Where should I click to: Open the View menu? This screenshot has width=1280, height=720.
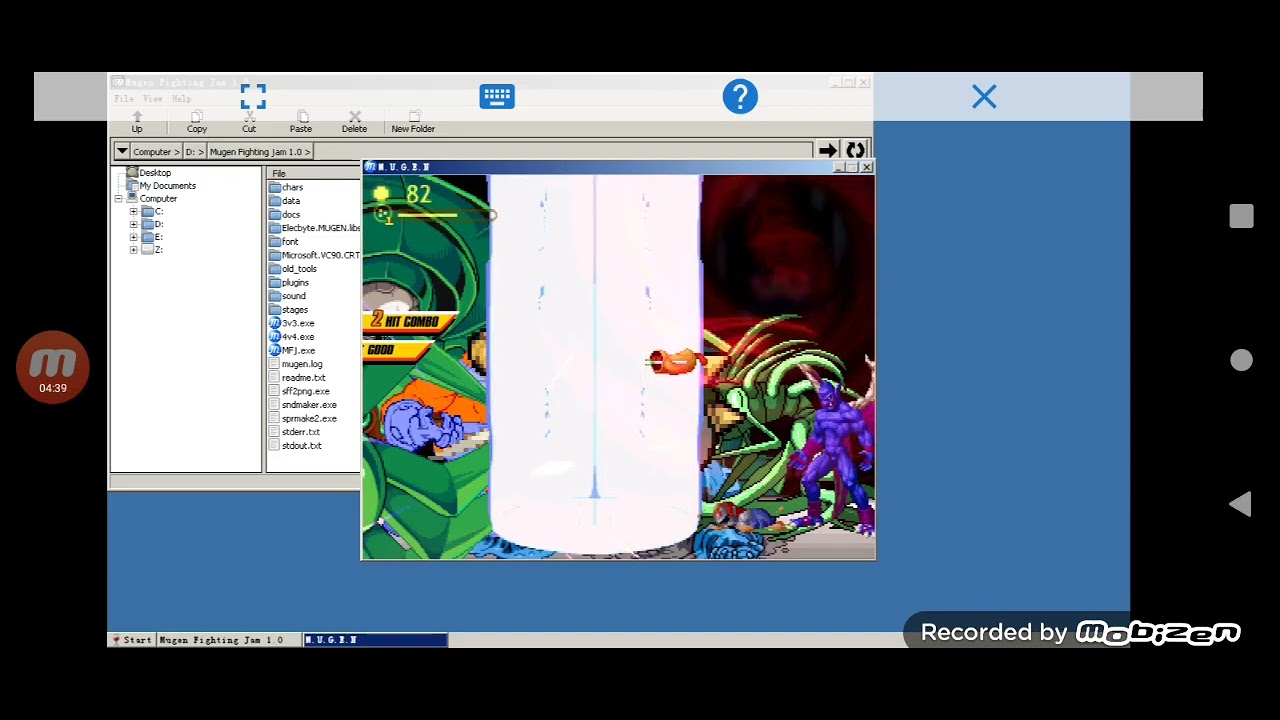[x=152, y=99]
